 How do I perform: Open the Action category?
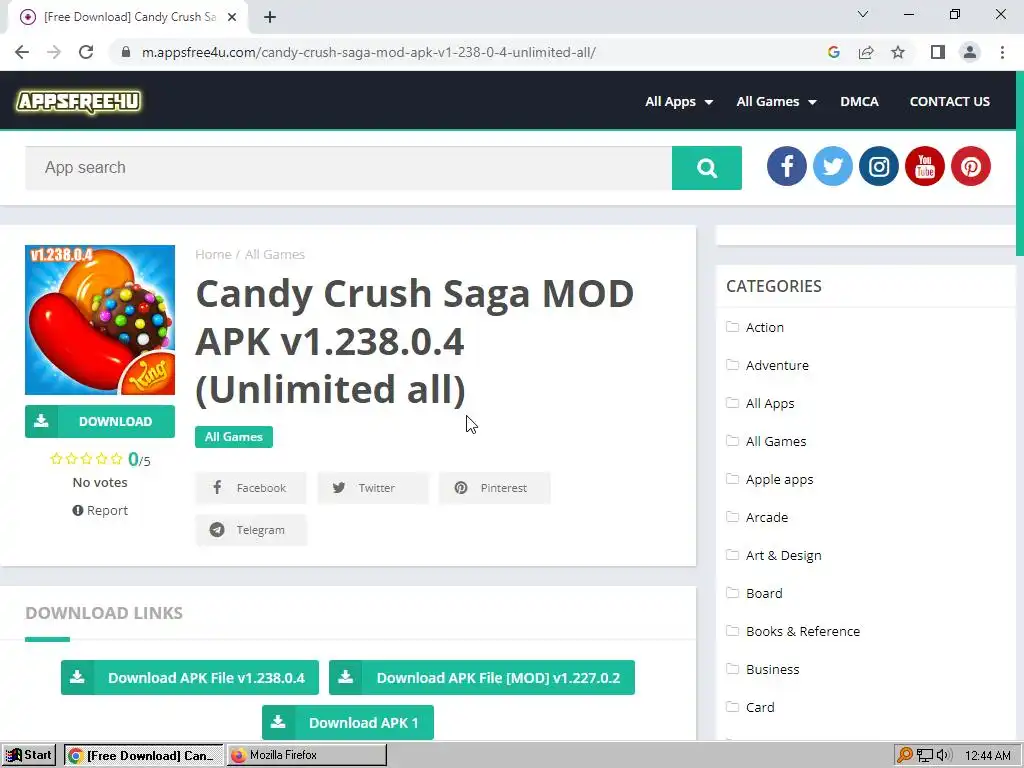tap(765, 327)
